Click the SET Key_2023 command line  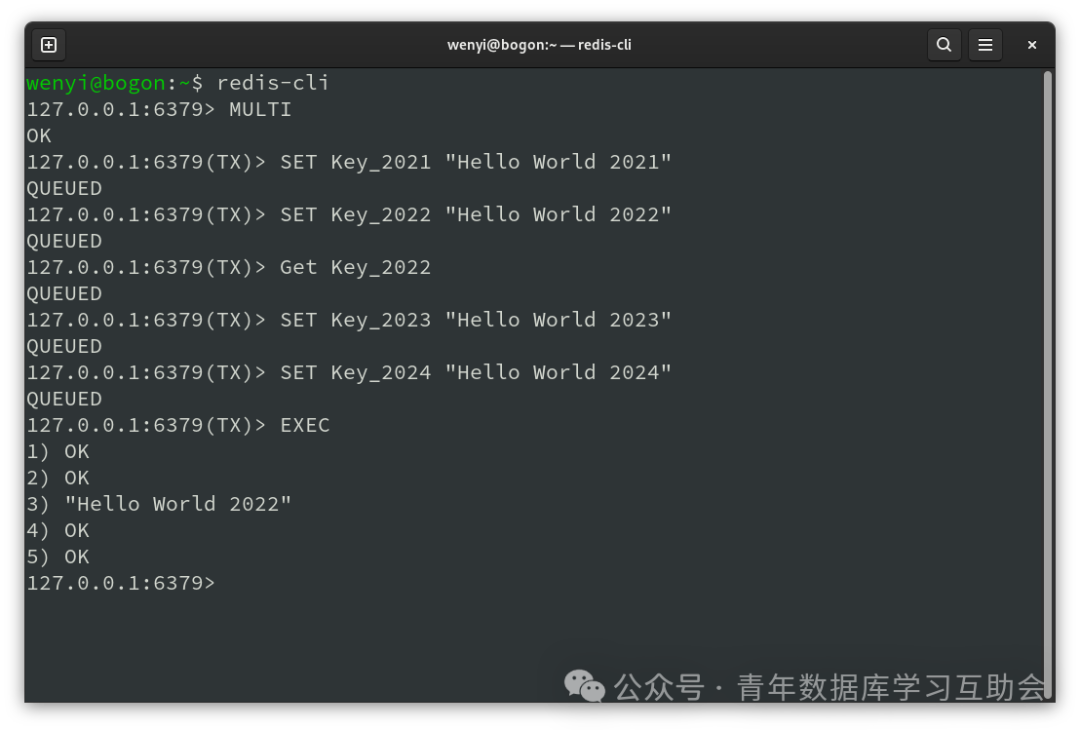[x=349, y=320]
